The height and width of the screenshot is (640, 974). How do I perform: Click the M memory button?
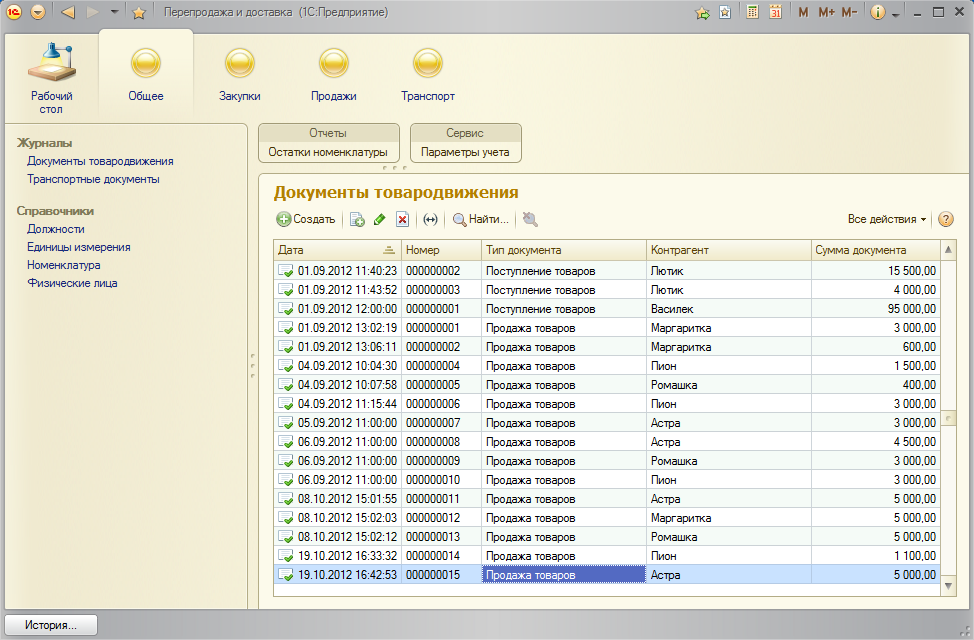803,12
